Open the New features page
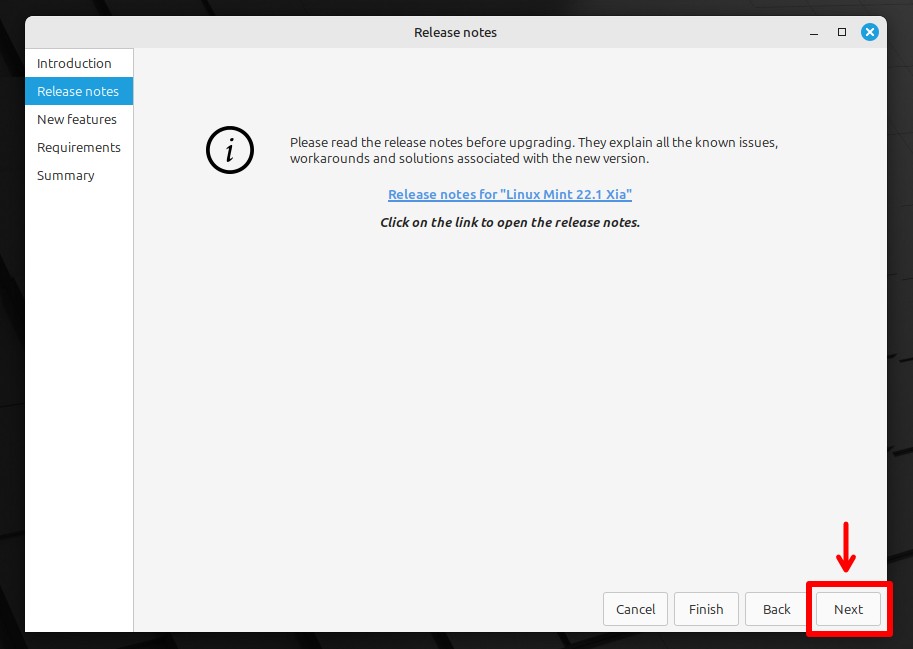This screenshot has width=913, height=649. click(79, 119)
